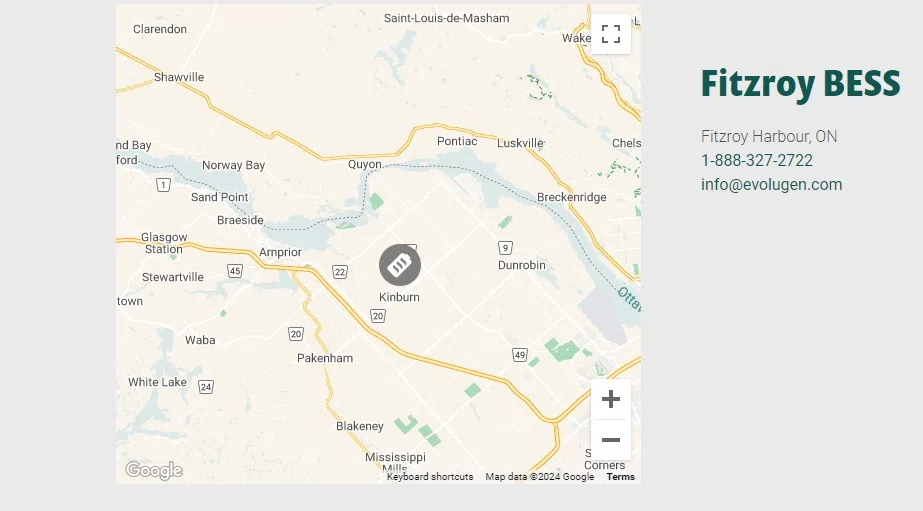Open the Keyboard shortcuts link
This screenshot has width=923, height=511.
(430, 477)
